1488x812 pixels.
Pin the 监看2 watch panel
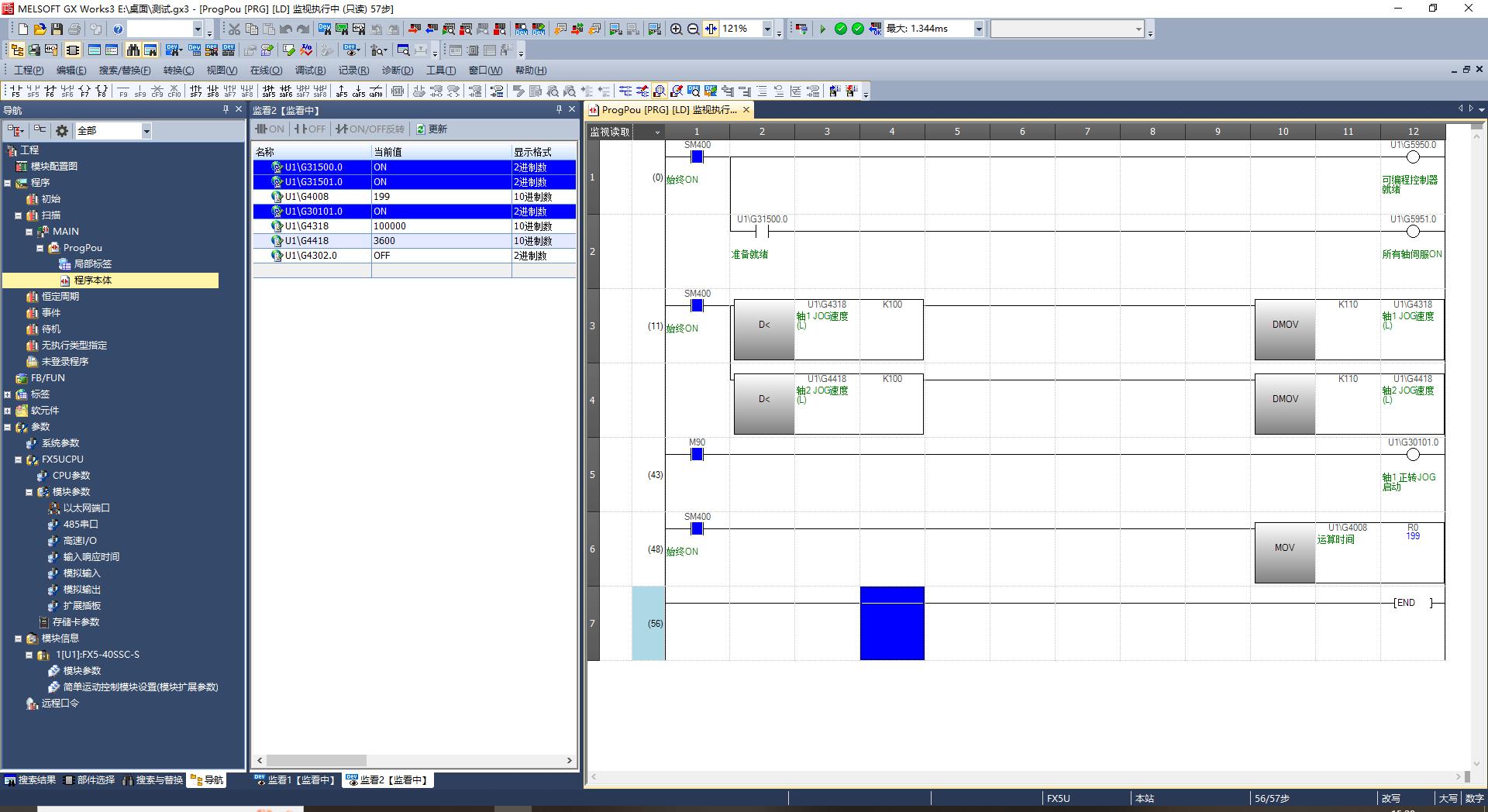coord(559,110)
